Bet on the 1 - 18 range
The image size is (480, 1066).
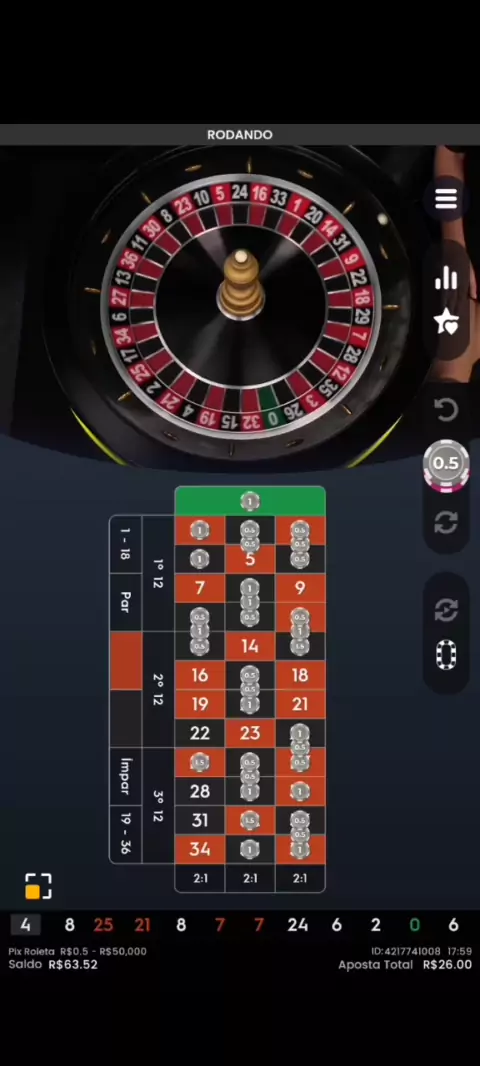coord(126,545)
